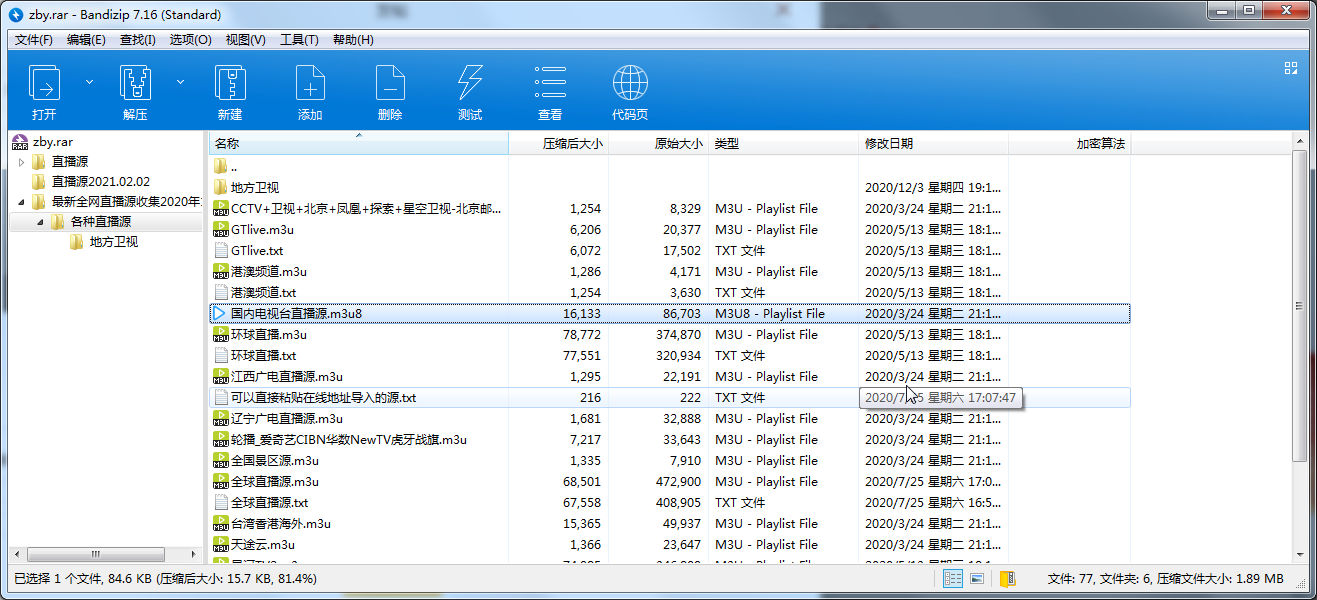Select 直播源2021.02.02 folder in tree
Viewport: 1317px width, 600px height.
tap(100, 182)
